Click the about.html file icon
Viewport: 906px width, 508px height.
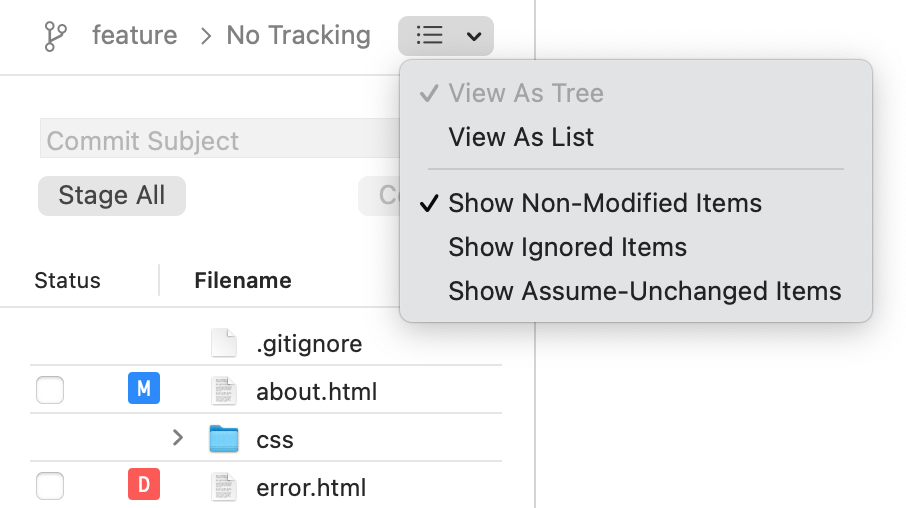pos(224,390)
